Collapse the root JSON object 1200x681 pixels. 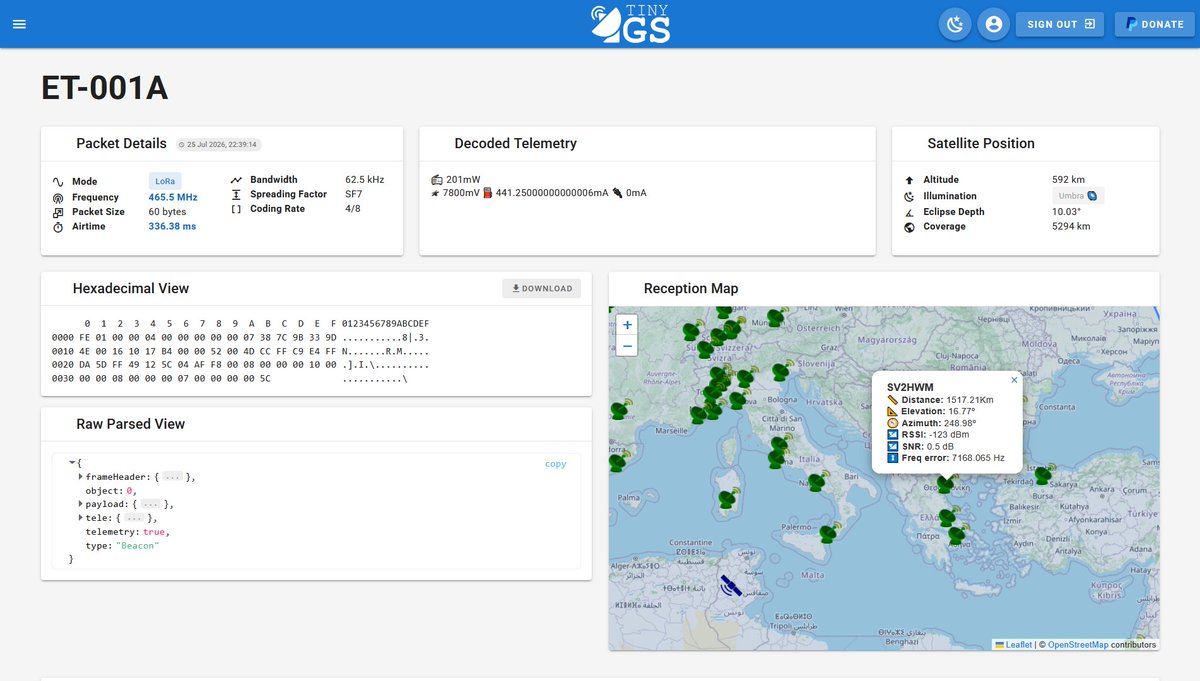click(x=72, y=462)
